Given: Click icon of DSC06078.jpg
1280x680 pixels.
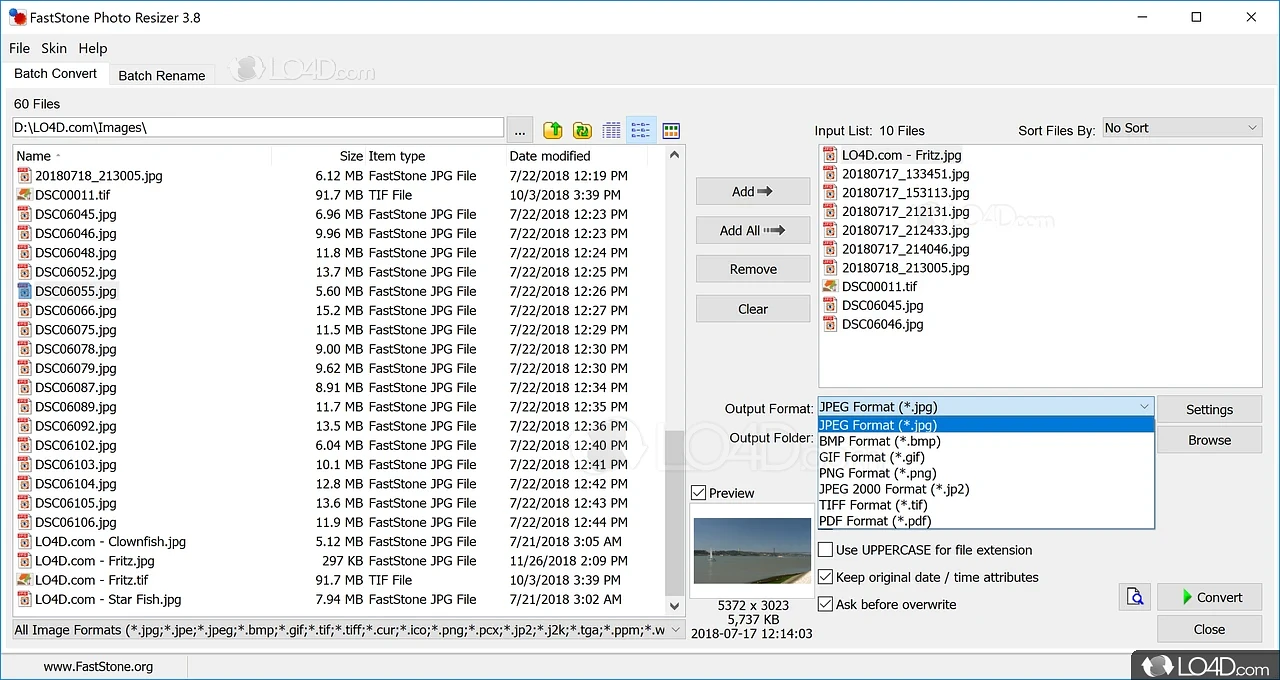Looking at the screenshot, I should click(x=25, y=349).
